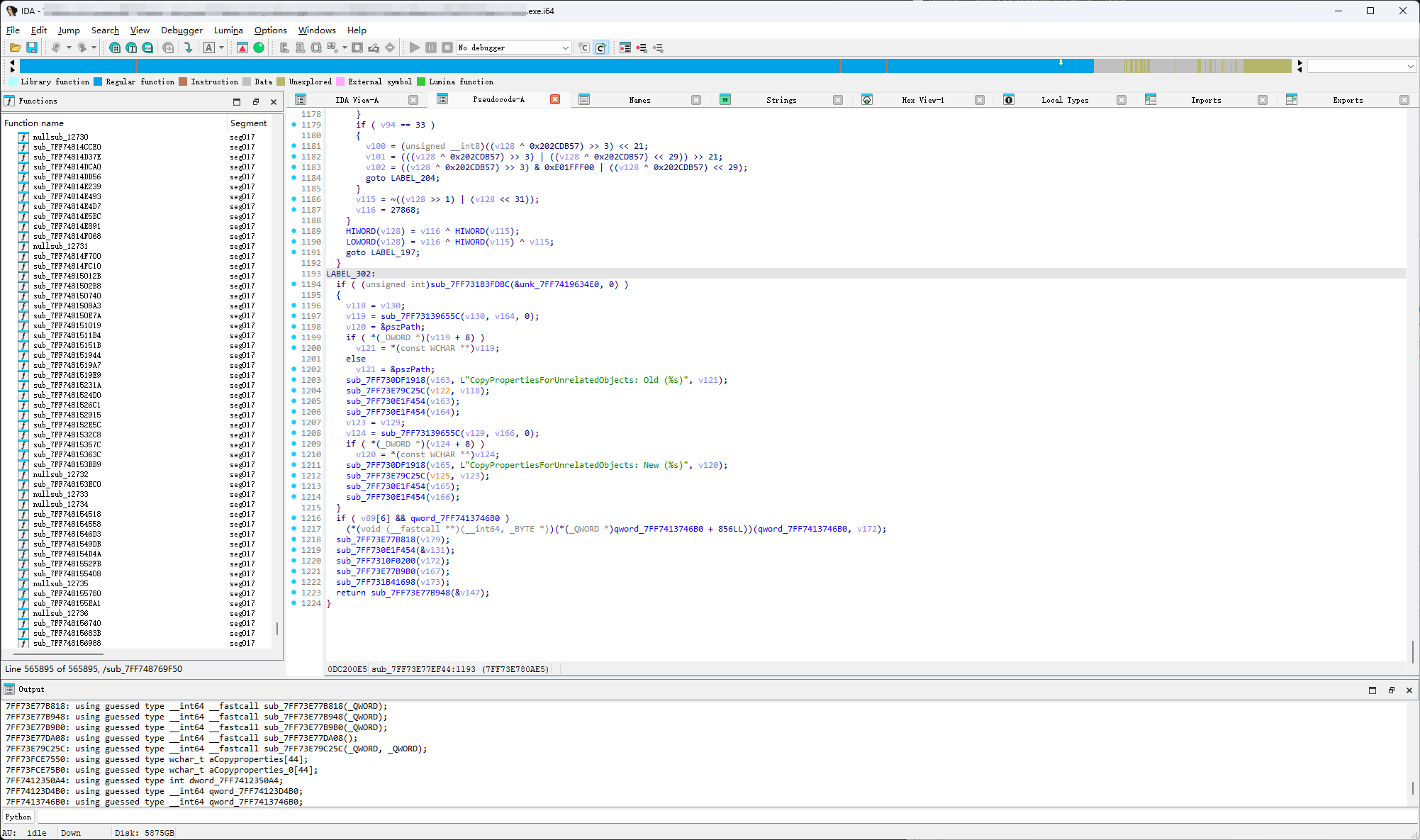Click the Regular function color swatch
The image size is (1420, 840).
(x=98, y=82)
